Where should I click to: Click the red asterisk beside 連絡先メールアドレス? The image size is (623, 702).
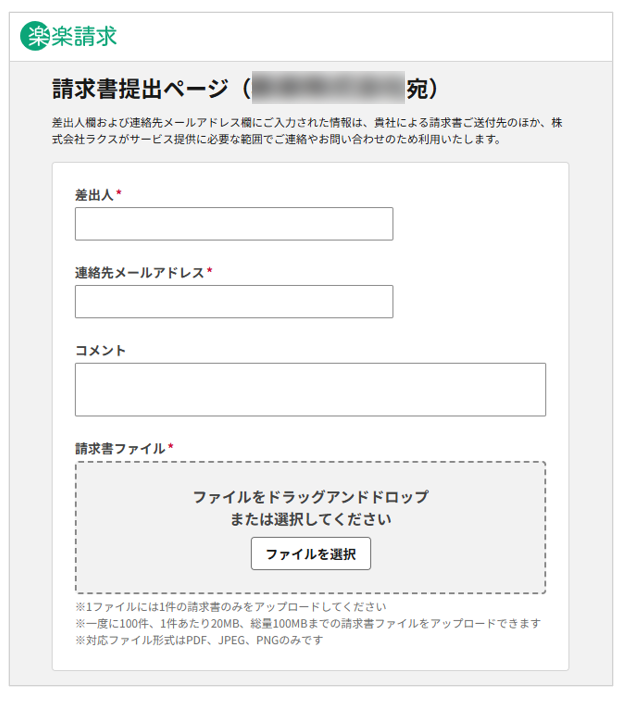210,272
